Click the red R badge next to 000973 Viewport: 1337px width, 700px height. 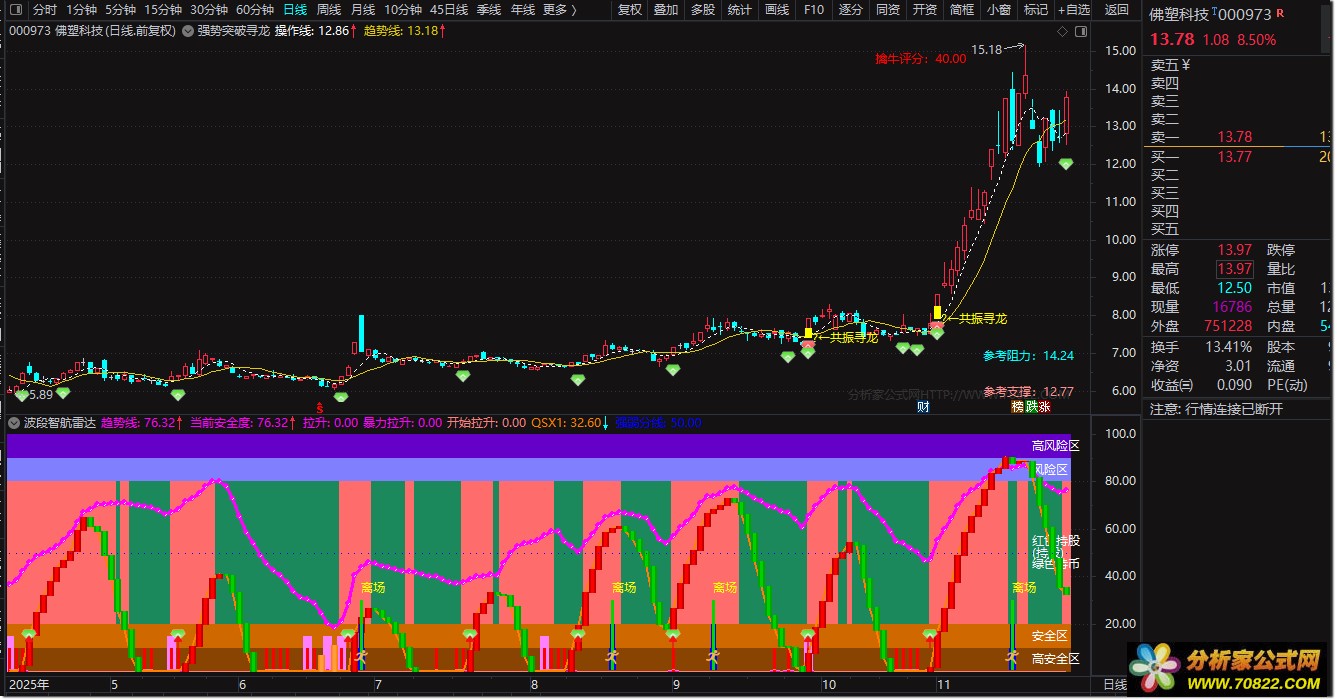1280,13
